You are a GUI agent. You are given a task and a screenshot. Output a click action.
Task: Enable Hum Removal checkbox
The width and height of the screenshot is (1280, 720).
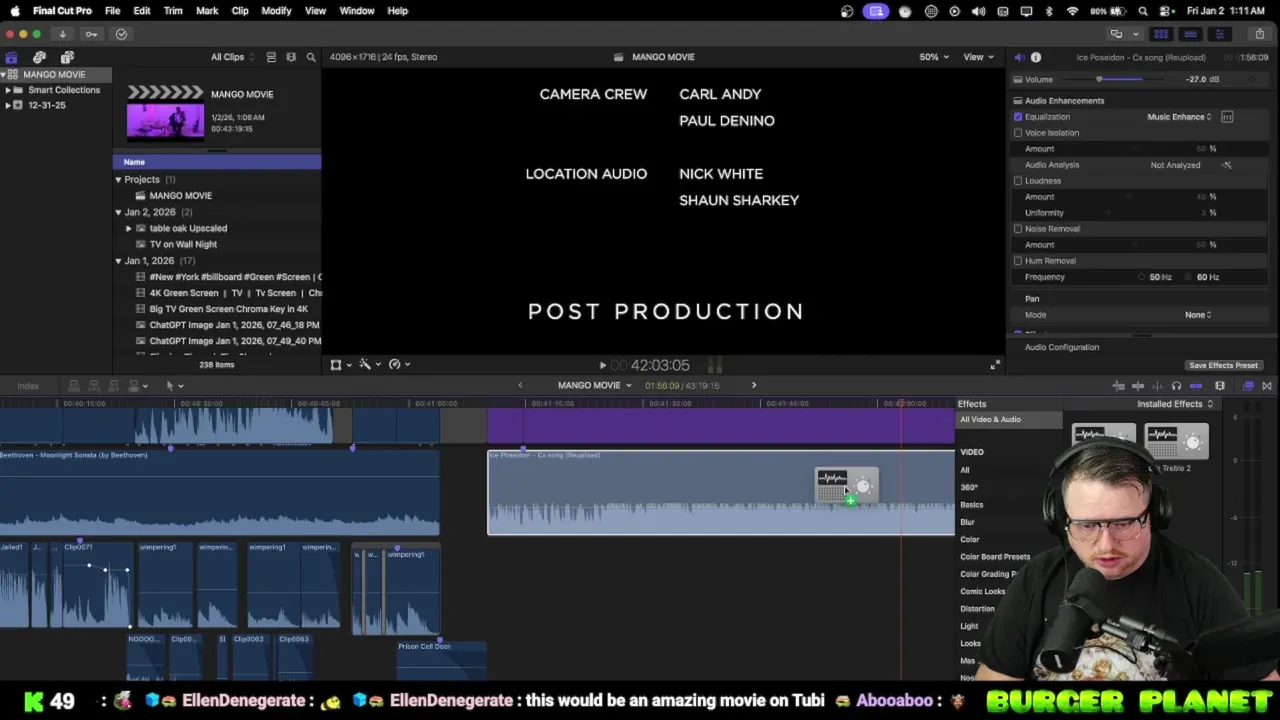coord(1018,261)
